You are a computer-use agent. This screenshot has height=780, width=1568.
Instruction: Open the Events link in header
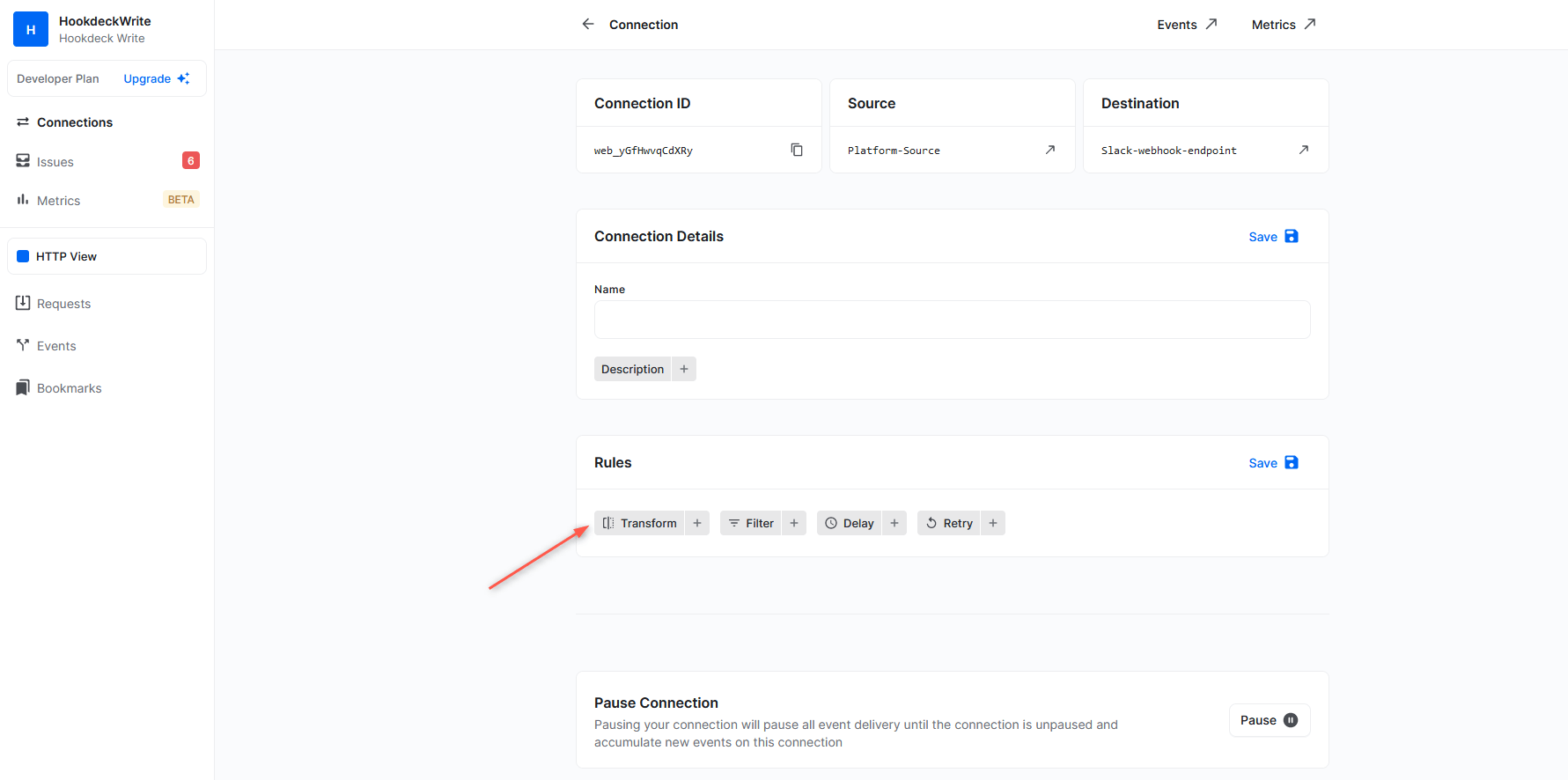pos(1187,25)
